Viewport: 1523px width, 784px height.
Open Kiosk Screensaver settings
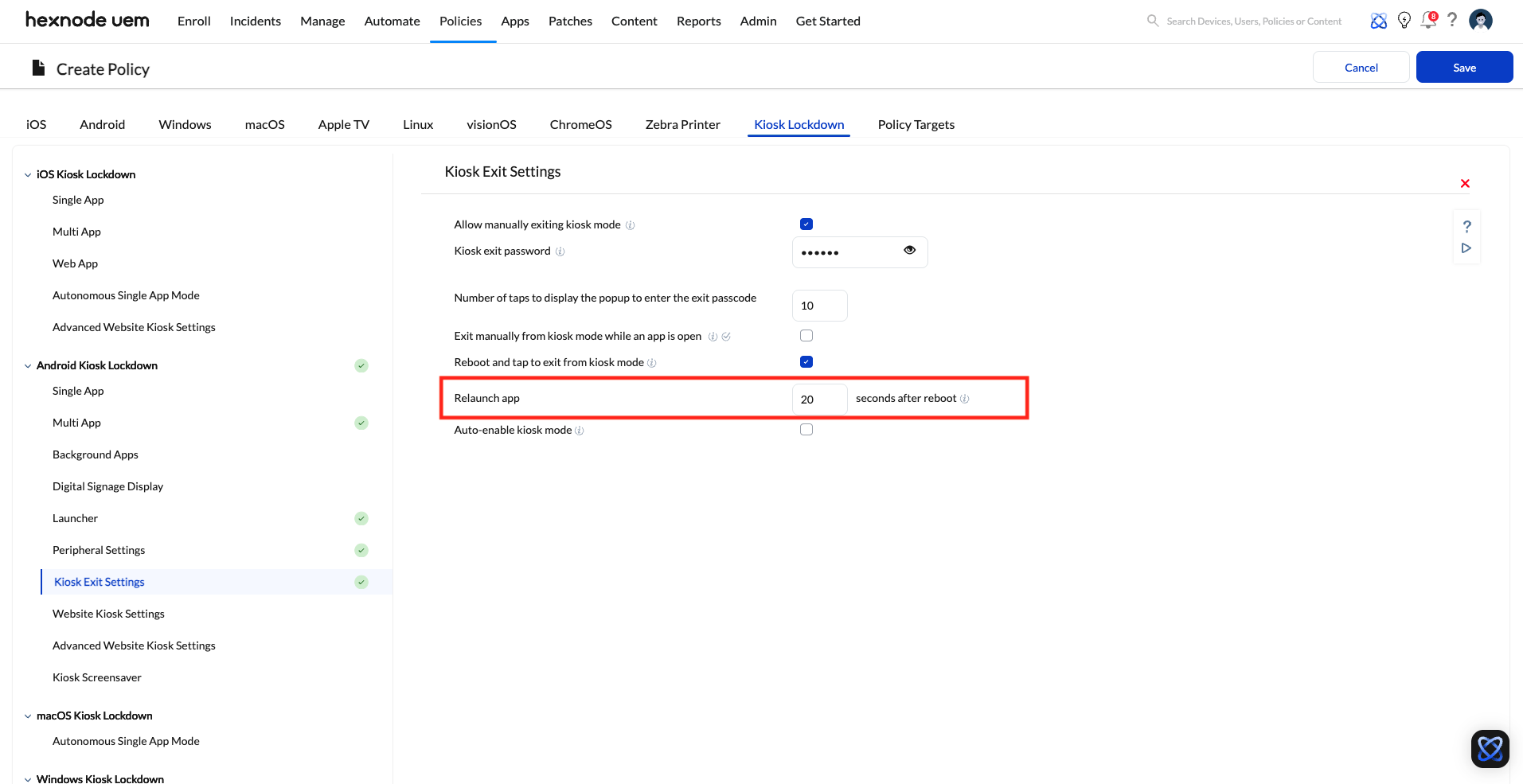pyautogui.click(x=96, y=677)
